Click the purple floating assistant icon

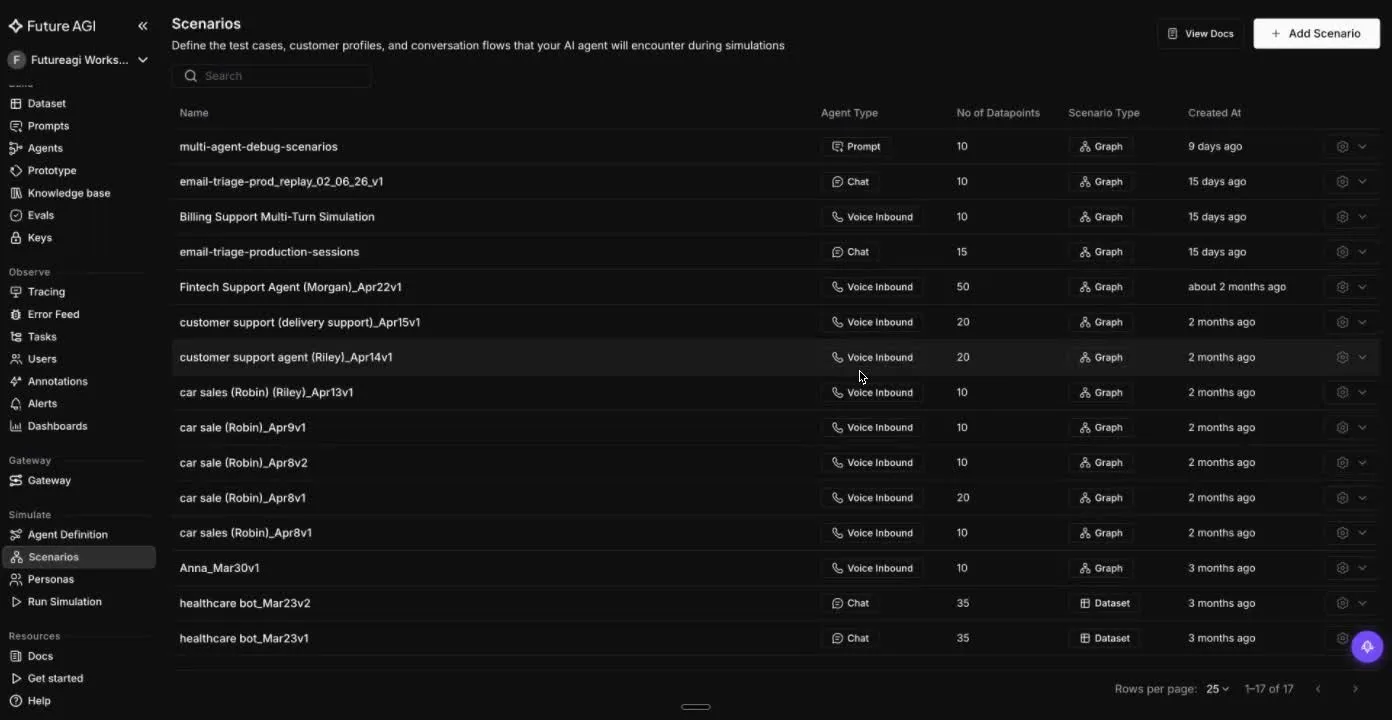(x=1367, y=647)
